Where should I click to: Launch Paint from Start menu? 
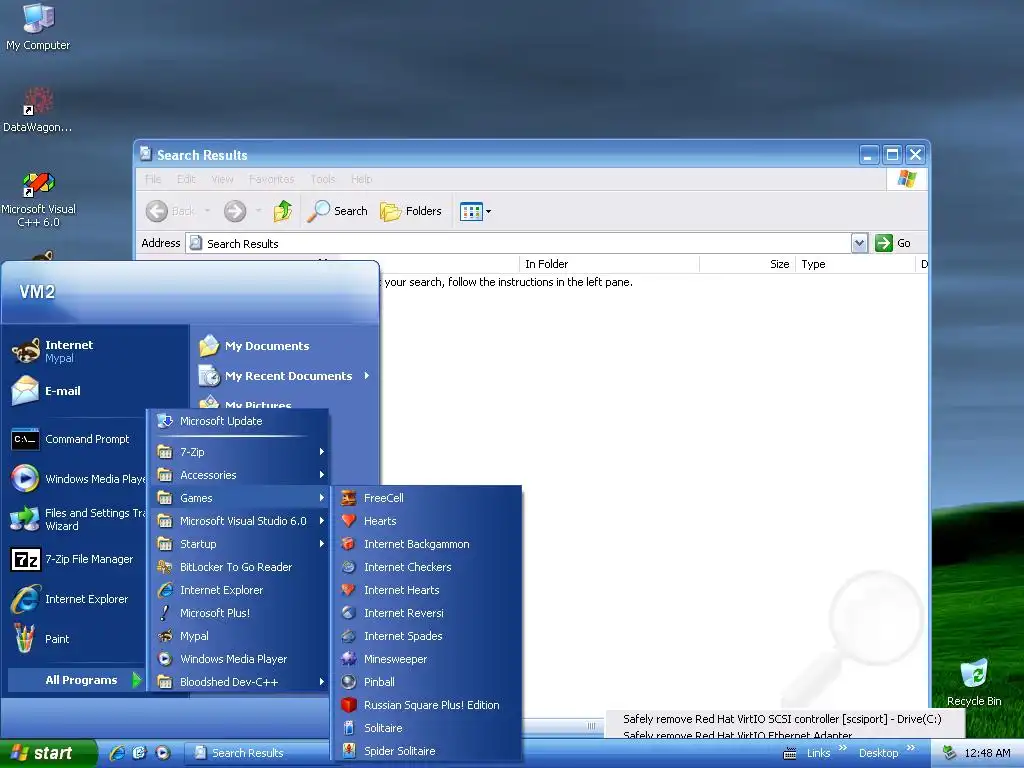click(76, 639)
